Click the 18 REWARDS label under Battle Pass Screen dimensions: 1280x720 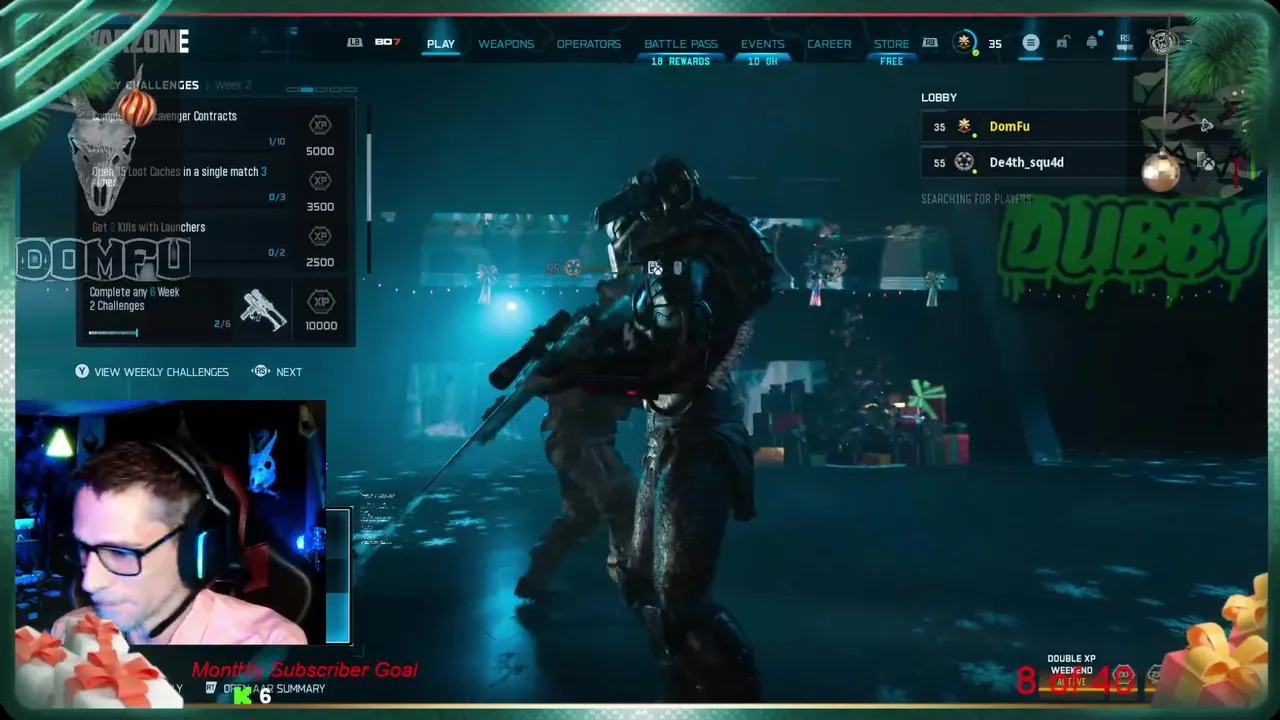680,62
